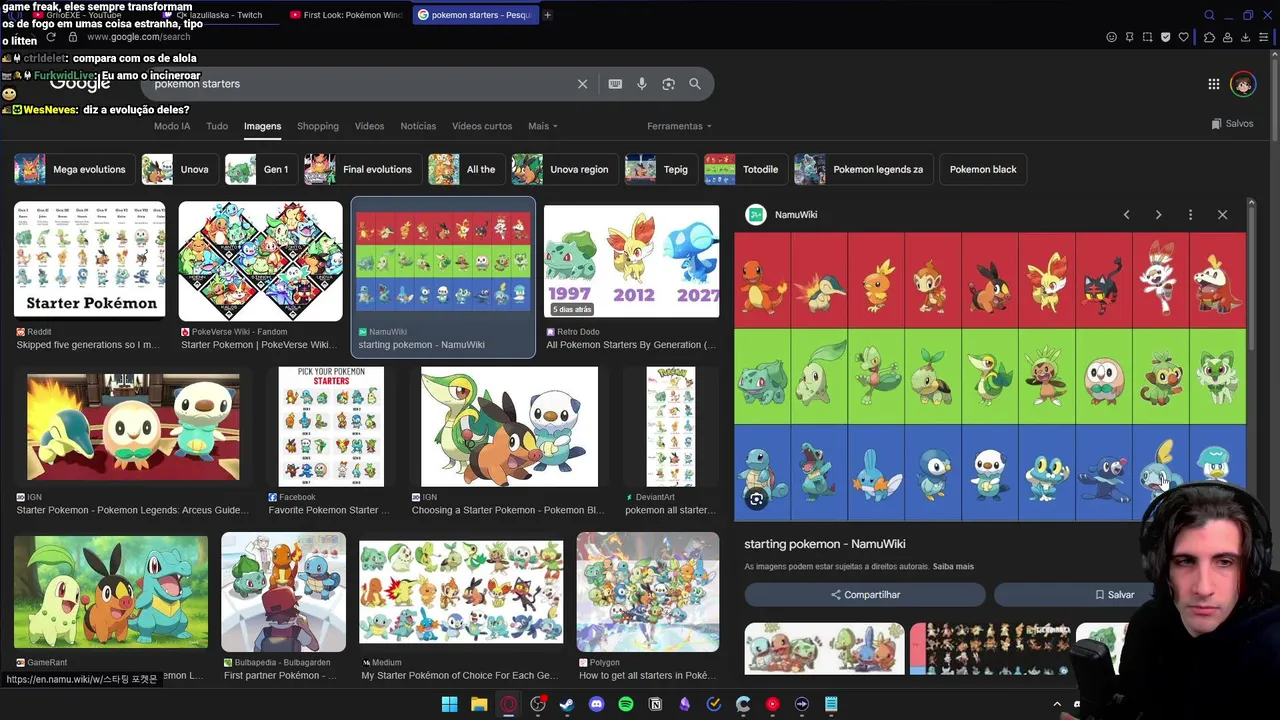
Task: Open the Notícias tab
Action: (x=418, y=126)
